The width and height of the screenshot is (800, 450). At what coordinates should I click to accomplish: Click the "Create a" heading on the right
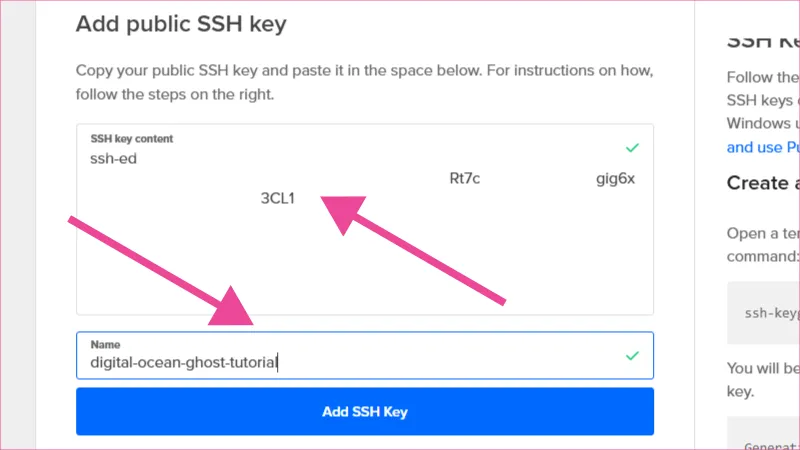763,183
